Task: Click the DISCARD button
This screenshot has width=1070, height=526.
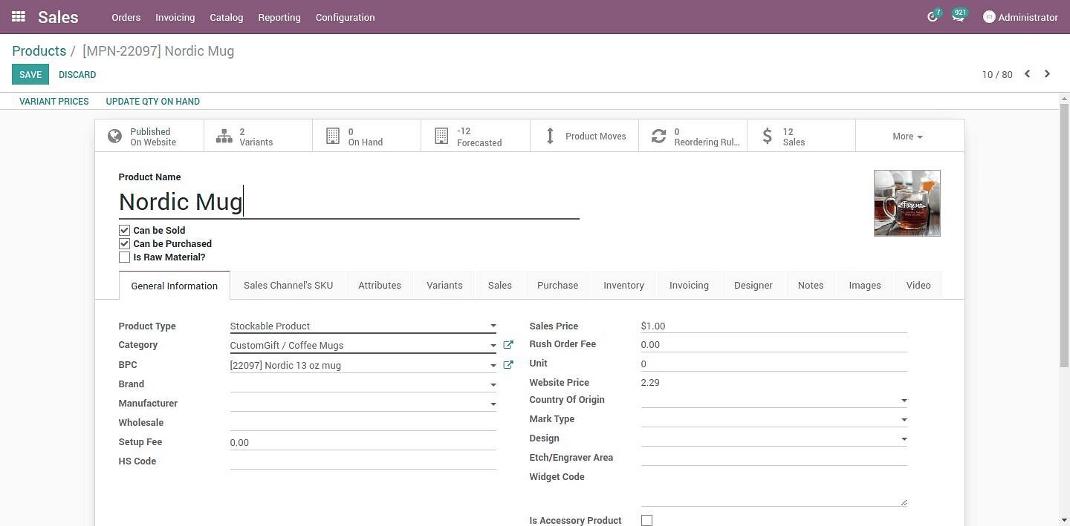Action: pyautogui.click(x=77, y=74)
